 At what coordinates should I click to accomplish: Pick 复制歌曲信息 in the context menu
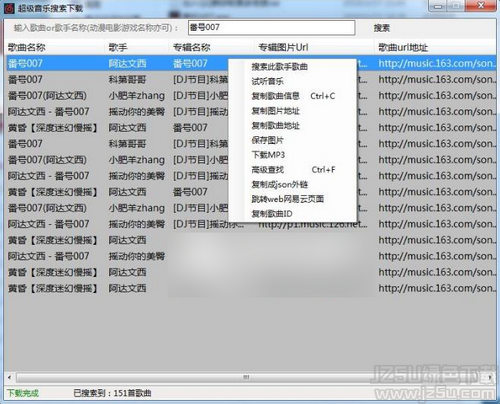[275, 96]
